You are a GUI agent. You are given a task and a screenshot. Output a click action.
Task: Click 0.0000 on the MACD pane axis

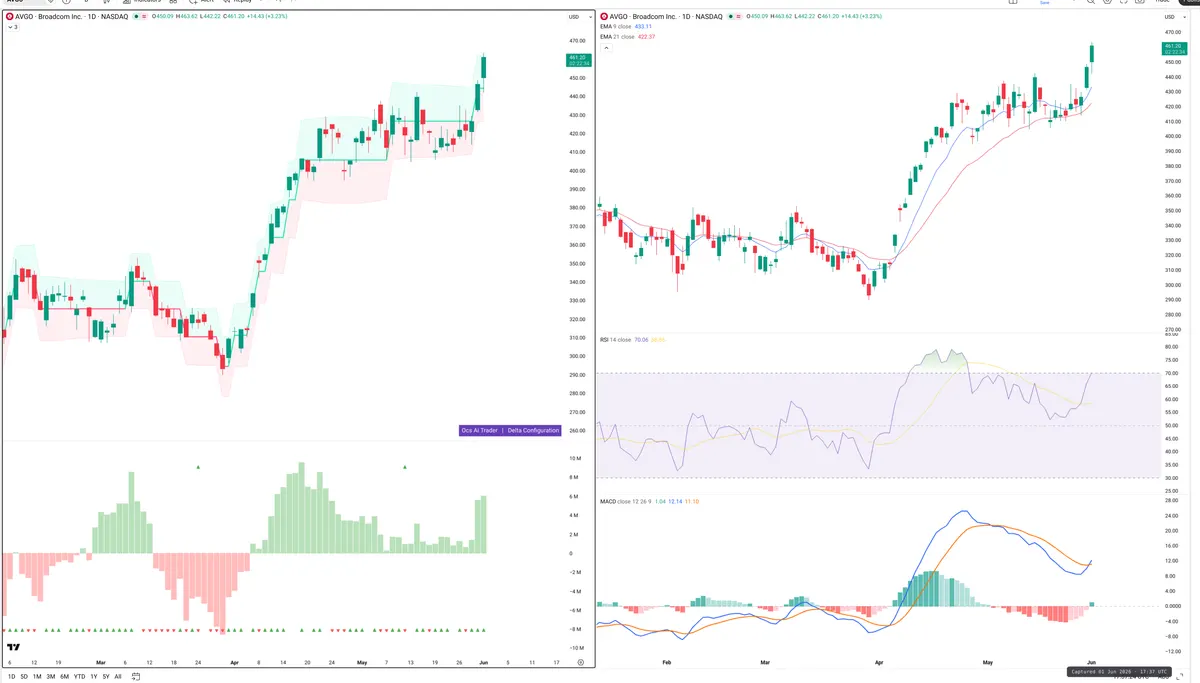point(1172,605)
